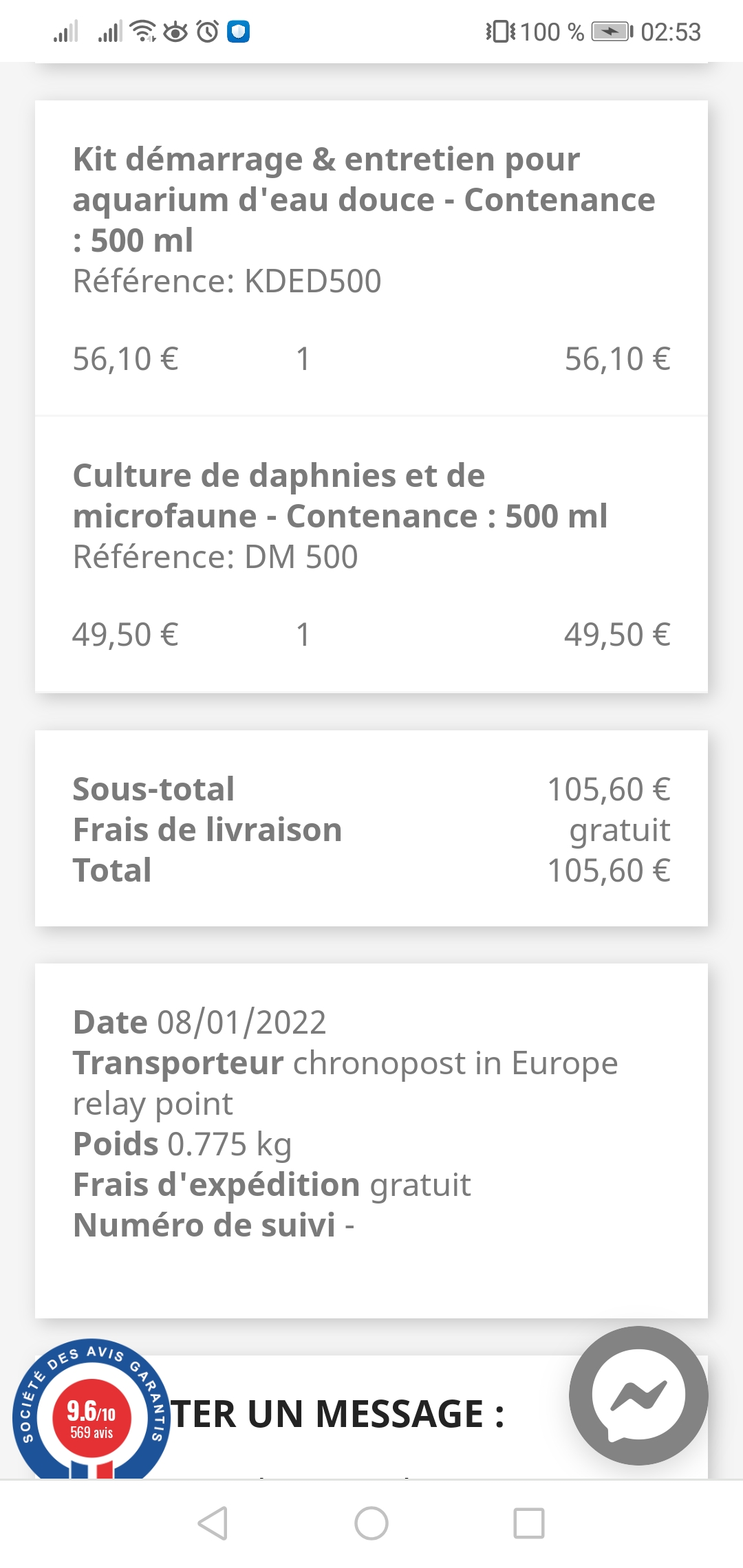
Task: Tap the alarm clock status icon
Action: (x=207, y=31)
